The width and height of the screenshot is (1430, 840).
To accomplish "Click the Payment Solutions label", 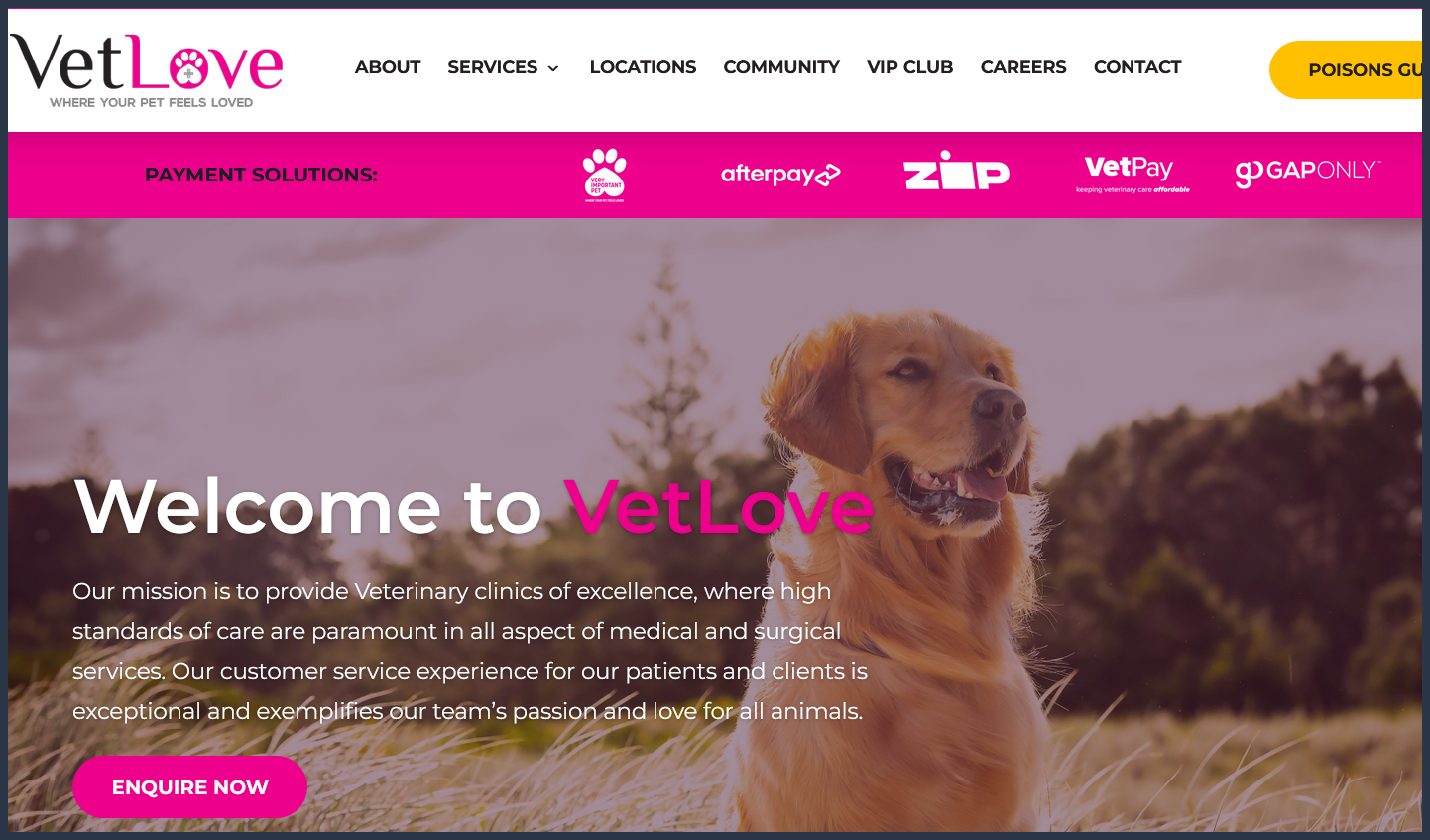I will pos(261,175).
